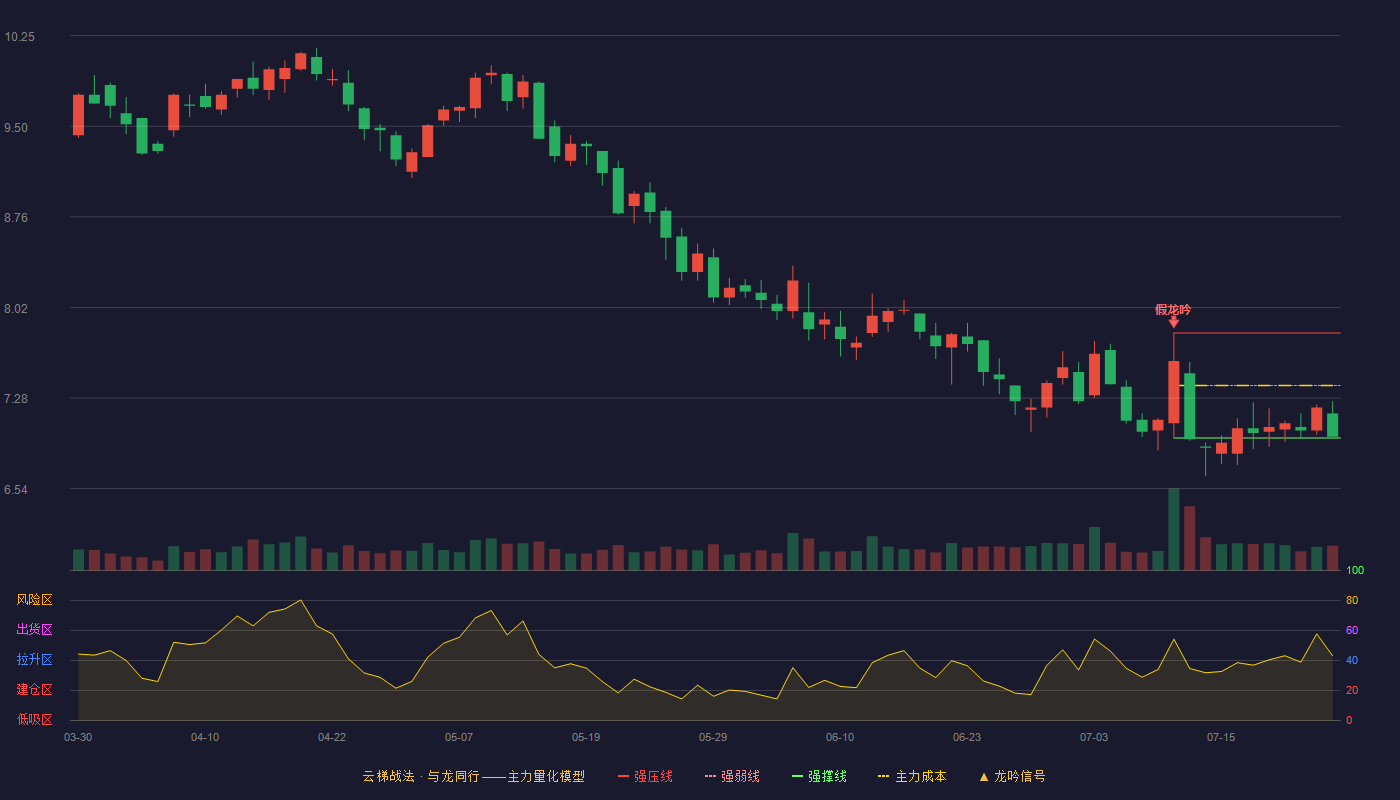
Task: Click the 03-30 date label
Action: pyautogui.click(x=78, y=737)
